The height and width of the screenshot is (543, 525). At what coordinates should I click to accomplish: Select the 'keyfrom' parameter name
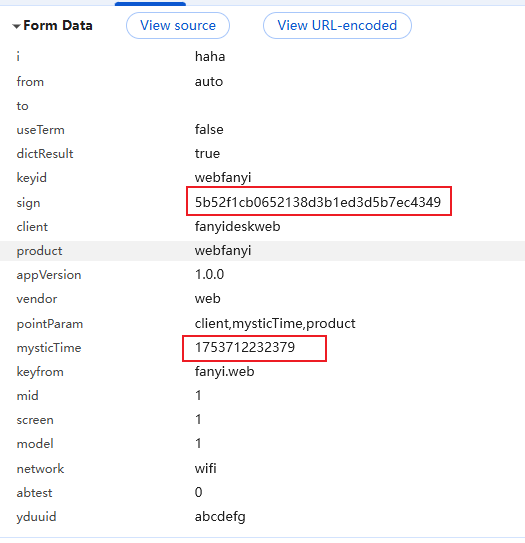pyautogui.click(x=40, y=372)
